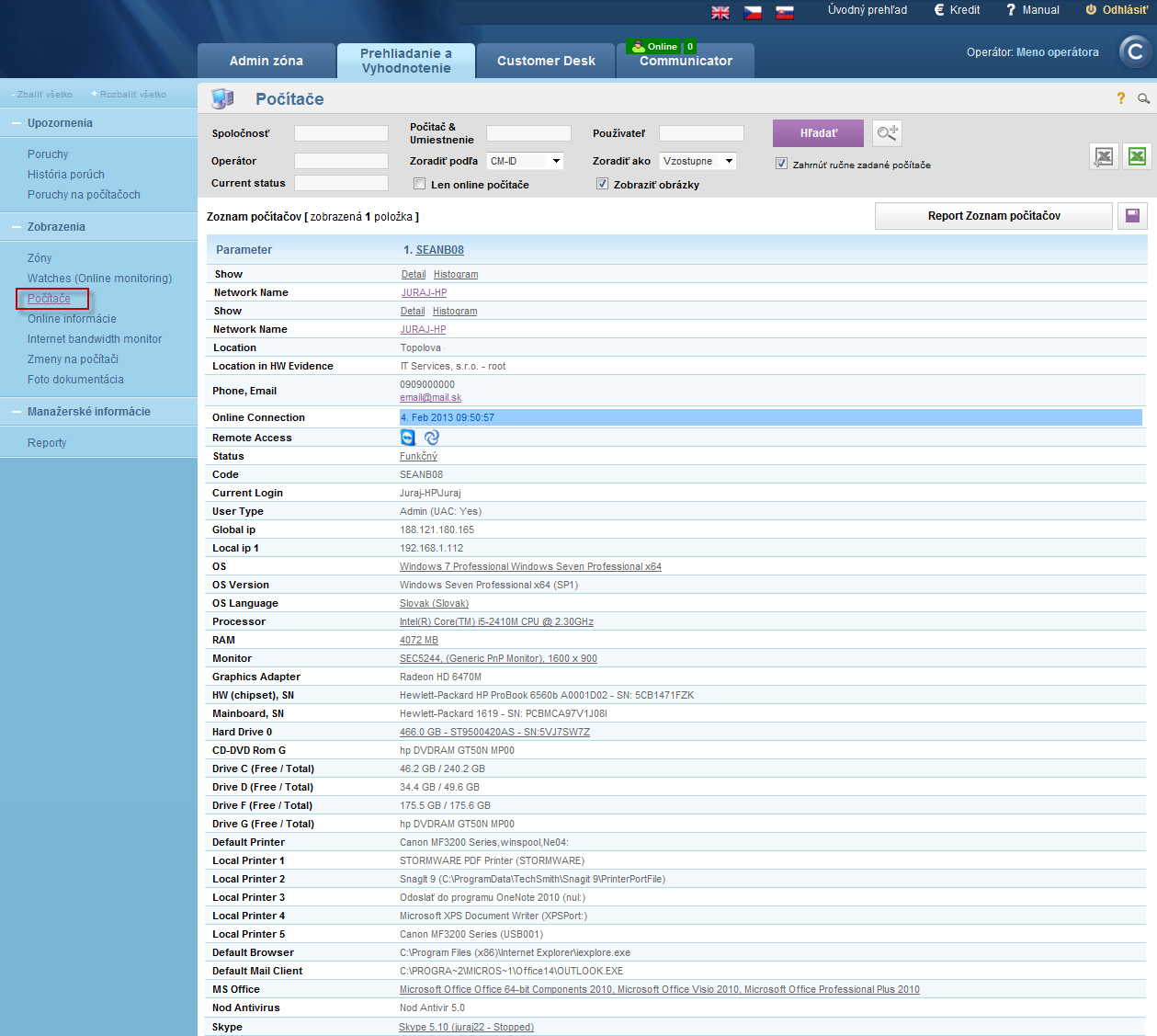Open the Communicator tab
This screenshot has height=1036, width=1157.
686,63
